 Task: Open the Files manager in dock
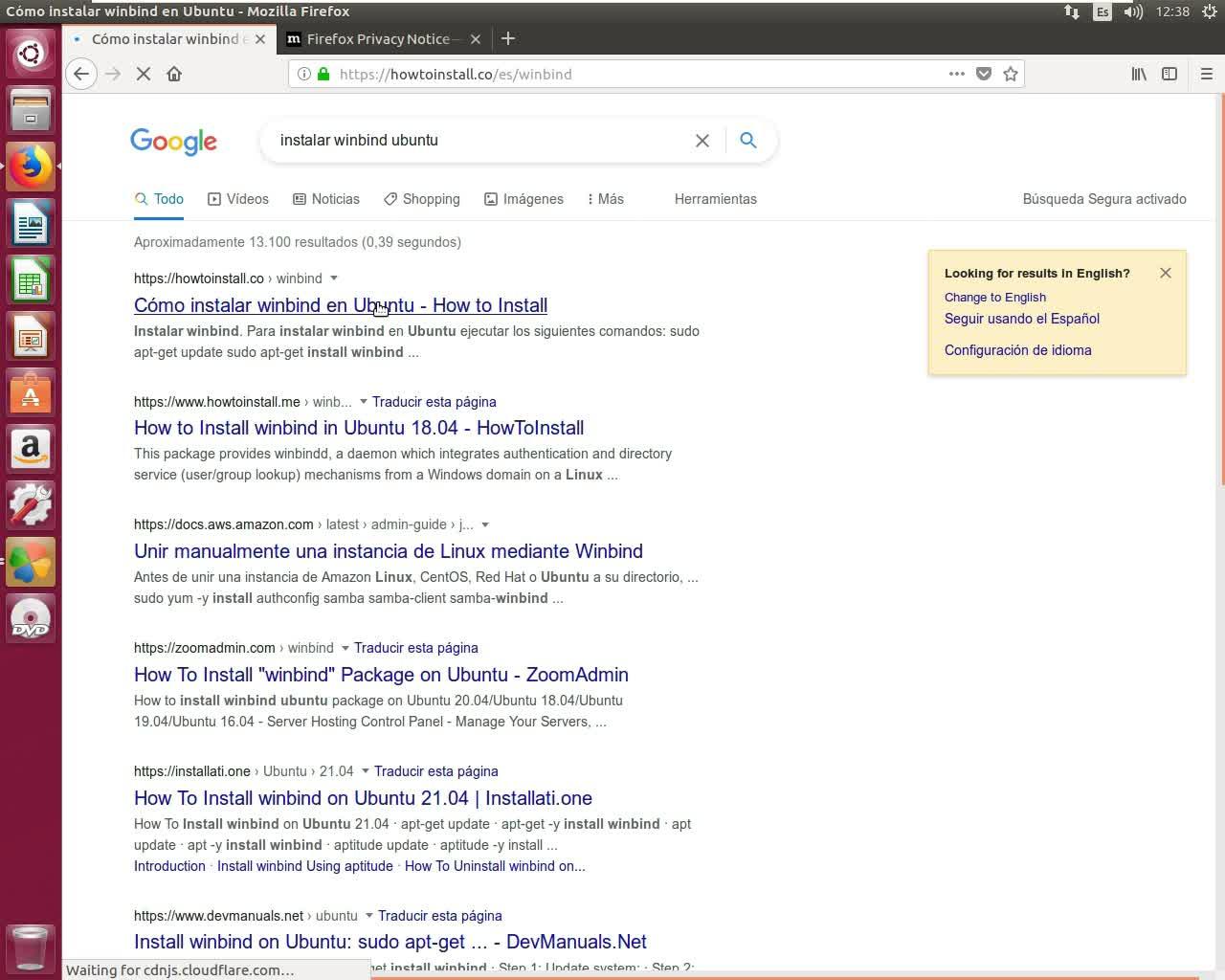(31, 110)
